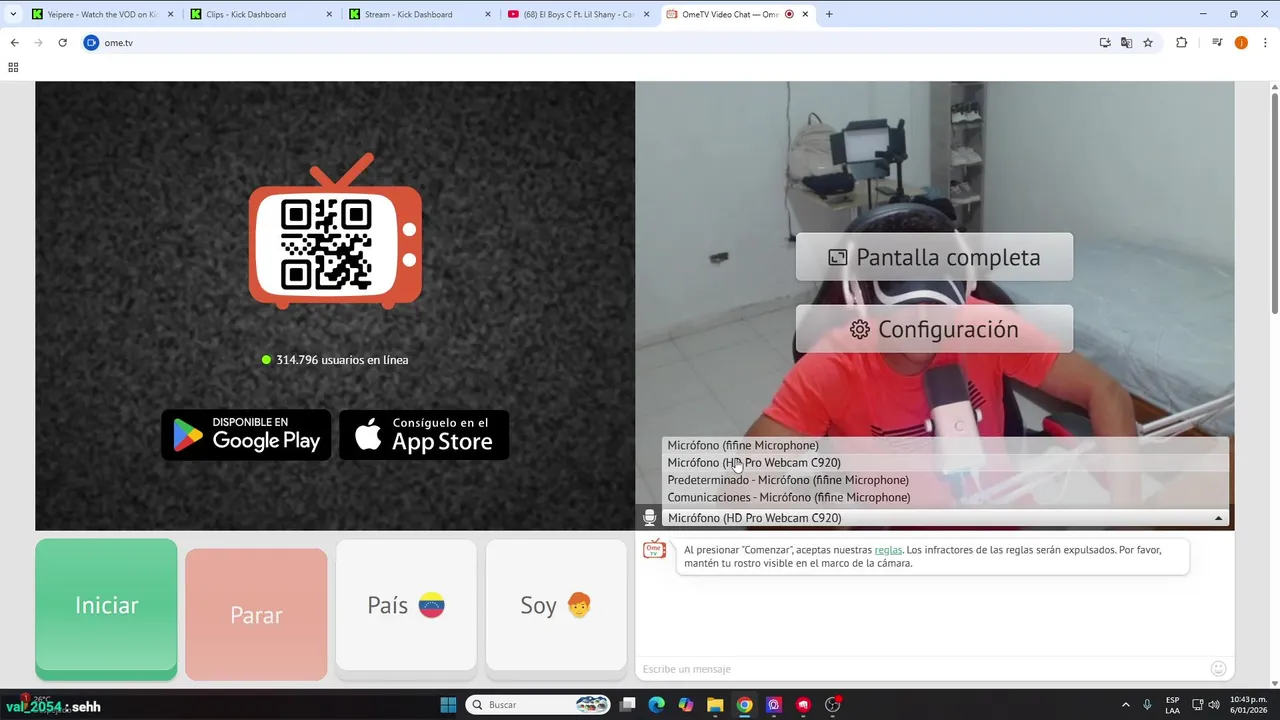Click the Google Play download badge
The width and height of the screenshot is (1280, 720).
point(246,435)
